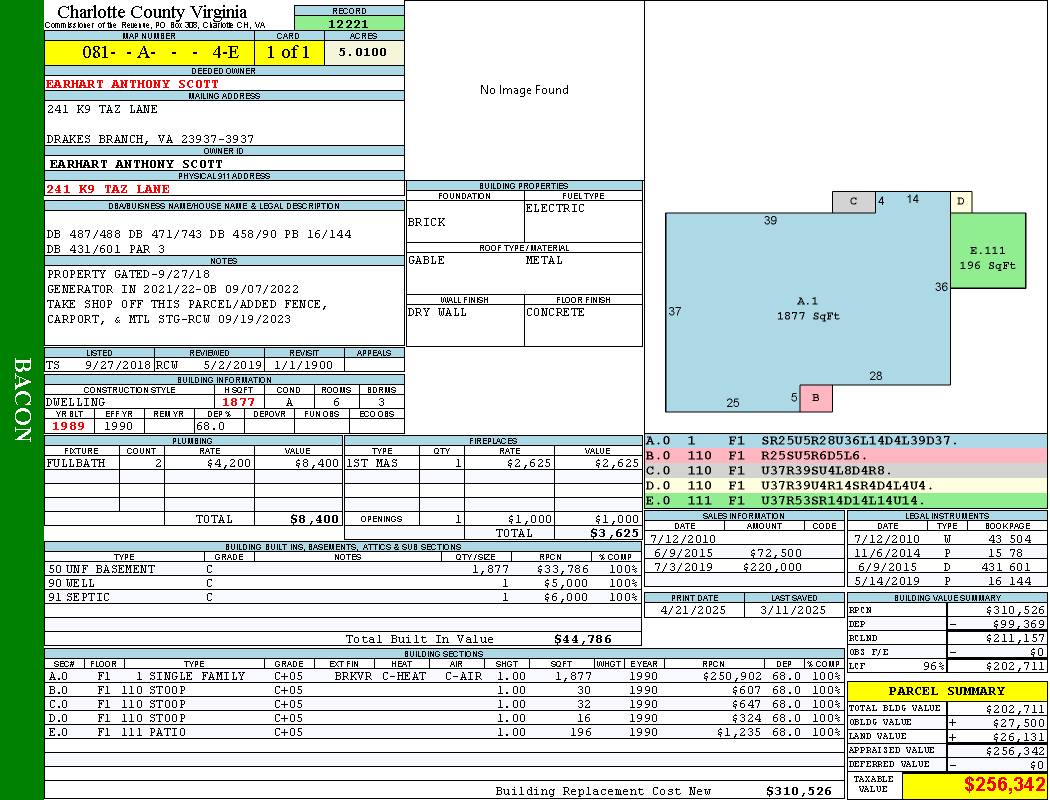Select the pink B stoop in sketch
This screenshot has height=800, width=1050.
tap(816, 398)
